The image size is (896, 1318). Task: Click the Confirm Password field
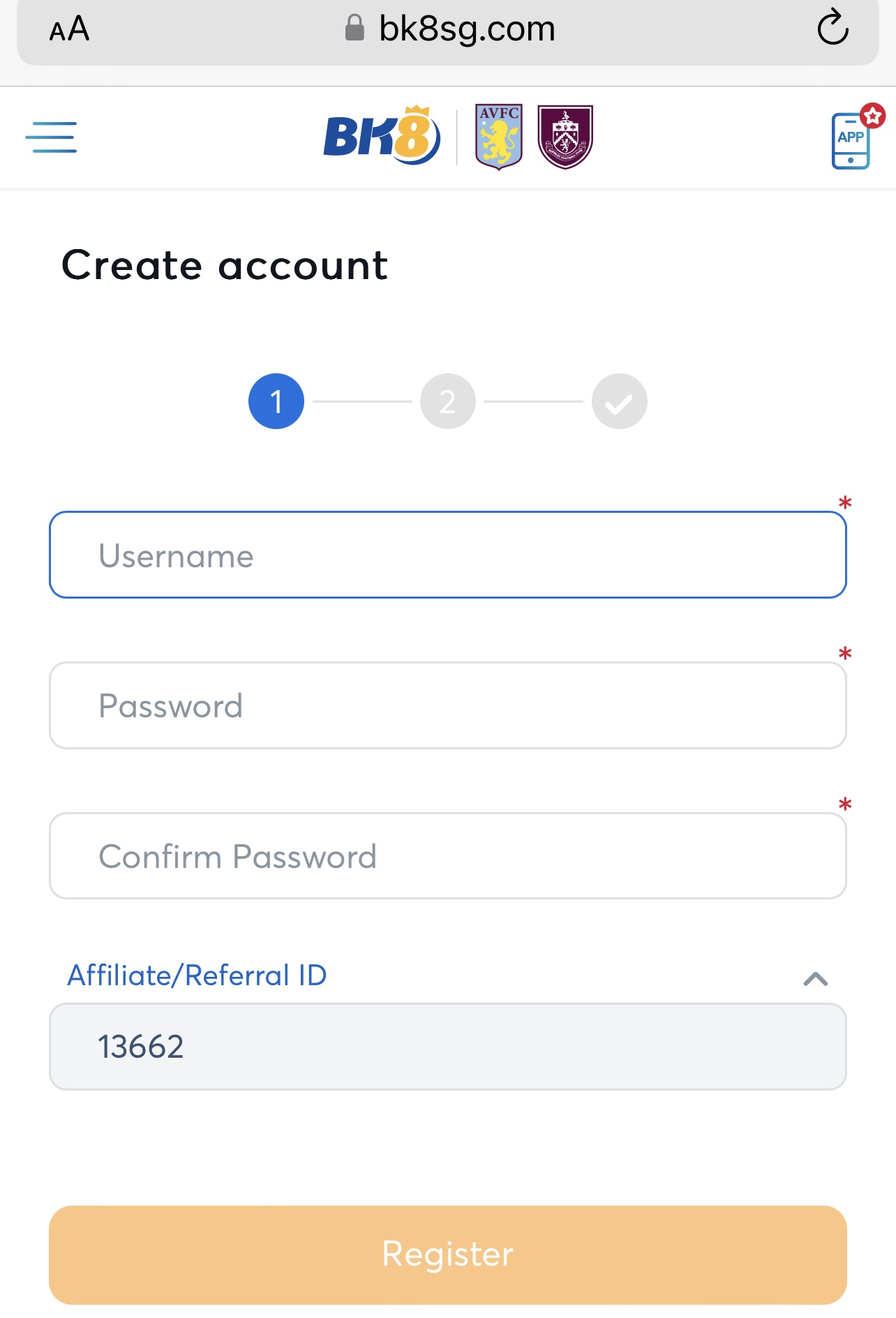(447, 856)
